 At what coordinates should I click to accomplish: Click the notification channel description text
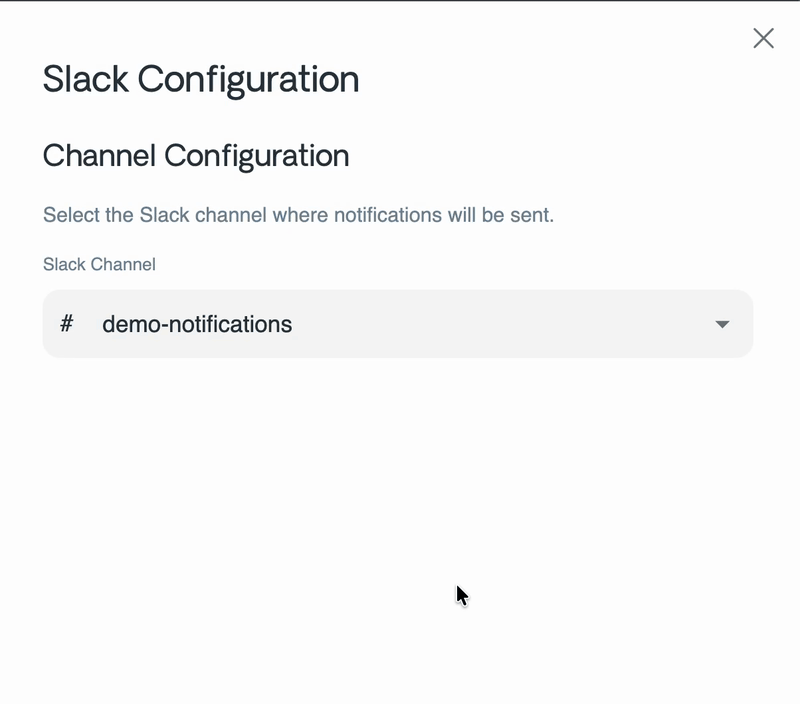click(x=298, y=215)
